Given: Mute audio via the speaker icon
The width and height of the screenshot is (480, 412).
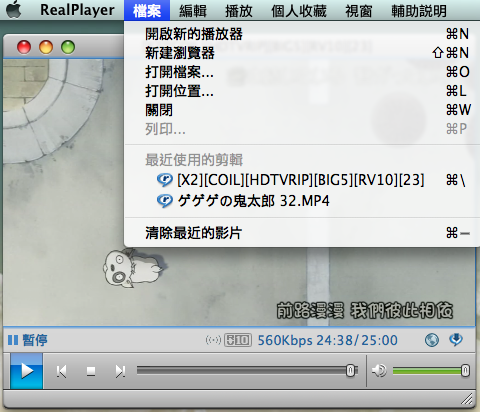Looking at the screenshot, I should click(x=379, y=370).
